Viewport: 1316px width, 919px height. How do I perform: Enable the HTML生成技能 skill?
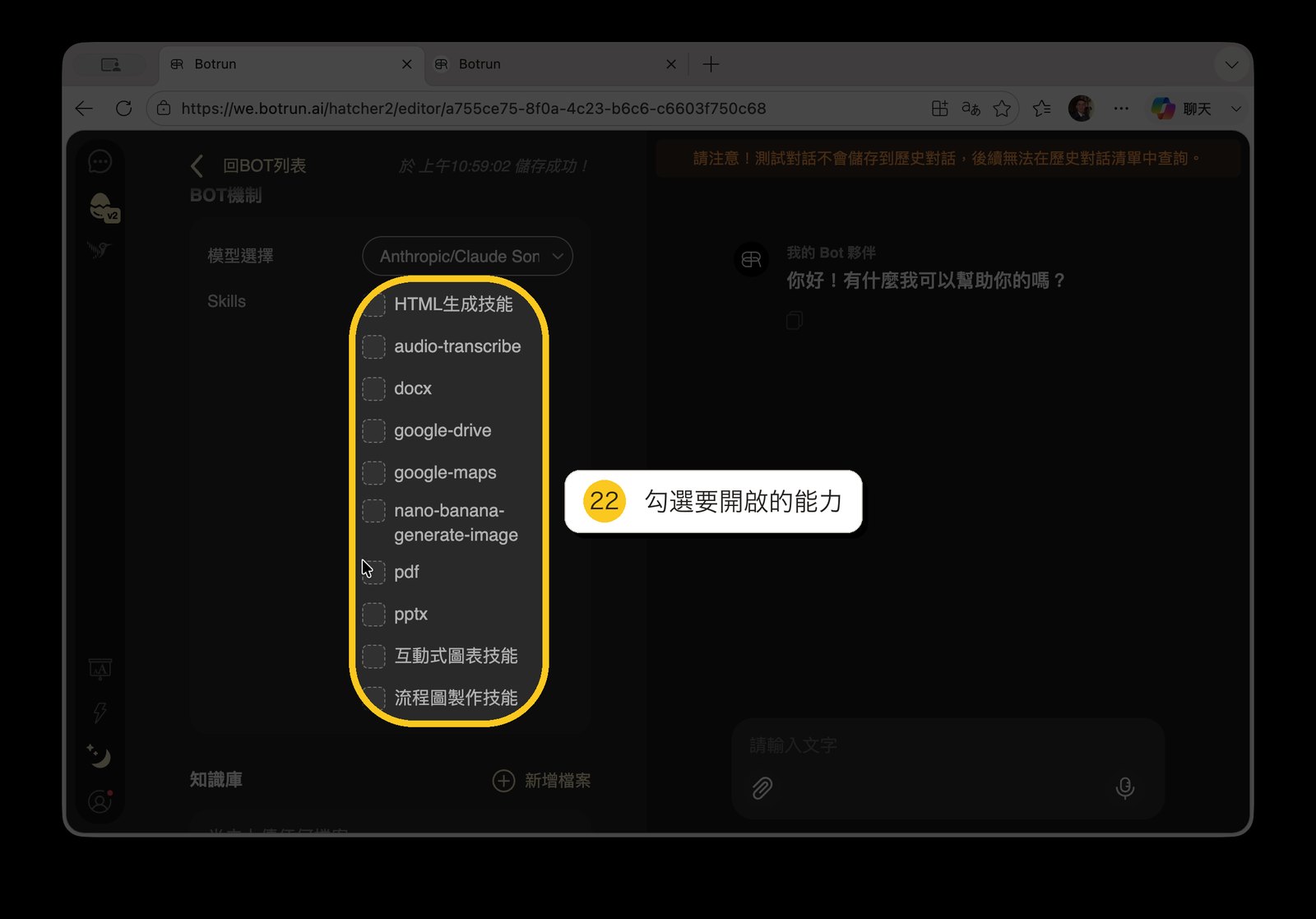point(374,304)
